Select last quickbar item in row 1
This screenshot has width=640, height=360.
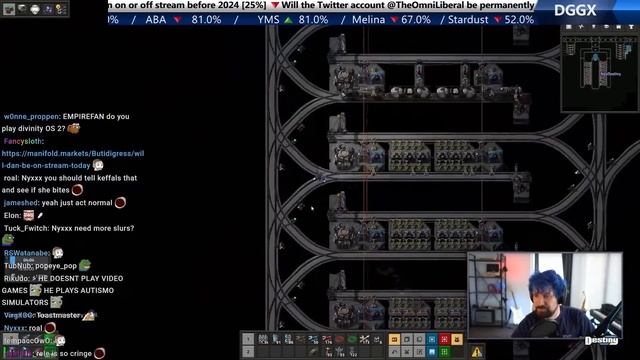coord(378,339)
